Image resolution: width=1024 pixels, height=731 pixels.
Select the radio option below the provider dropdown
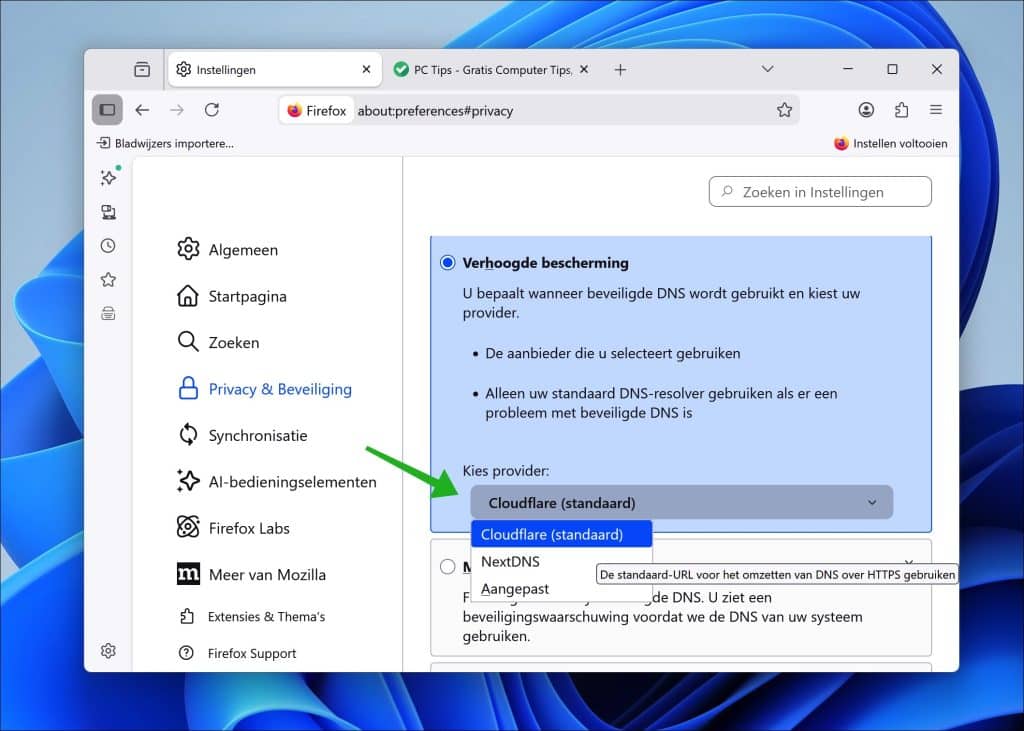(x=447, y=566)
